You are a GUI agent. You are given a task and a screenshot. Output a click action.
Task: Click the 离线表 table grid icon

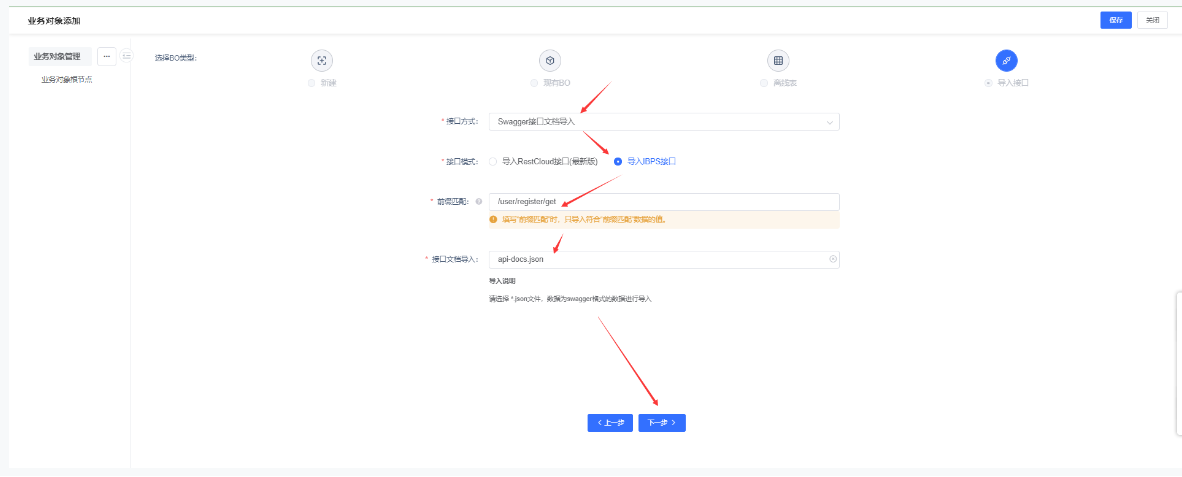778,61
